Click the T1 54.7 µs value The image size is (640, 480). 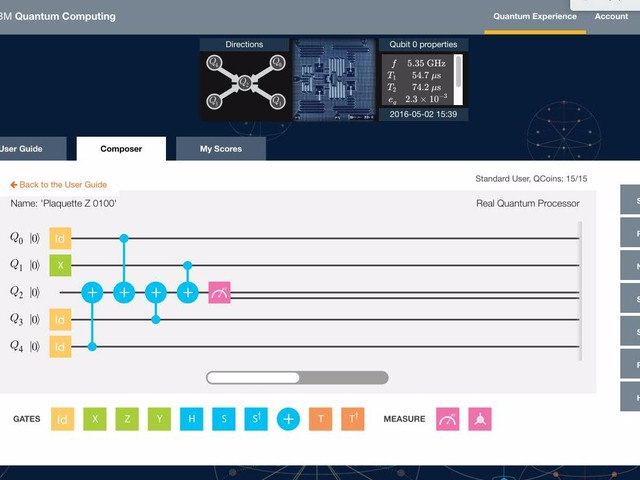coord(427,75)
